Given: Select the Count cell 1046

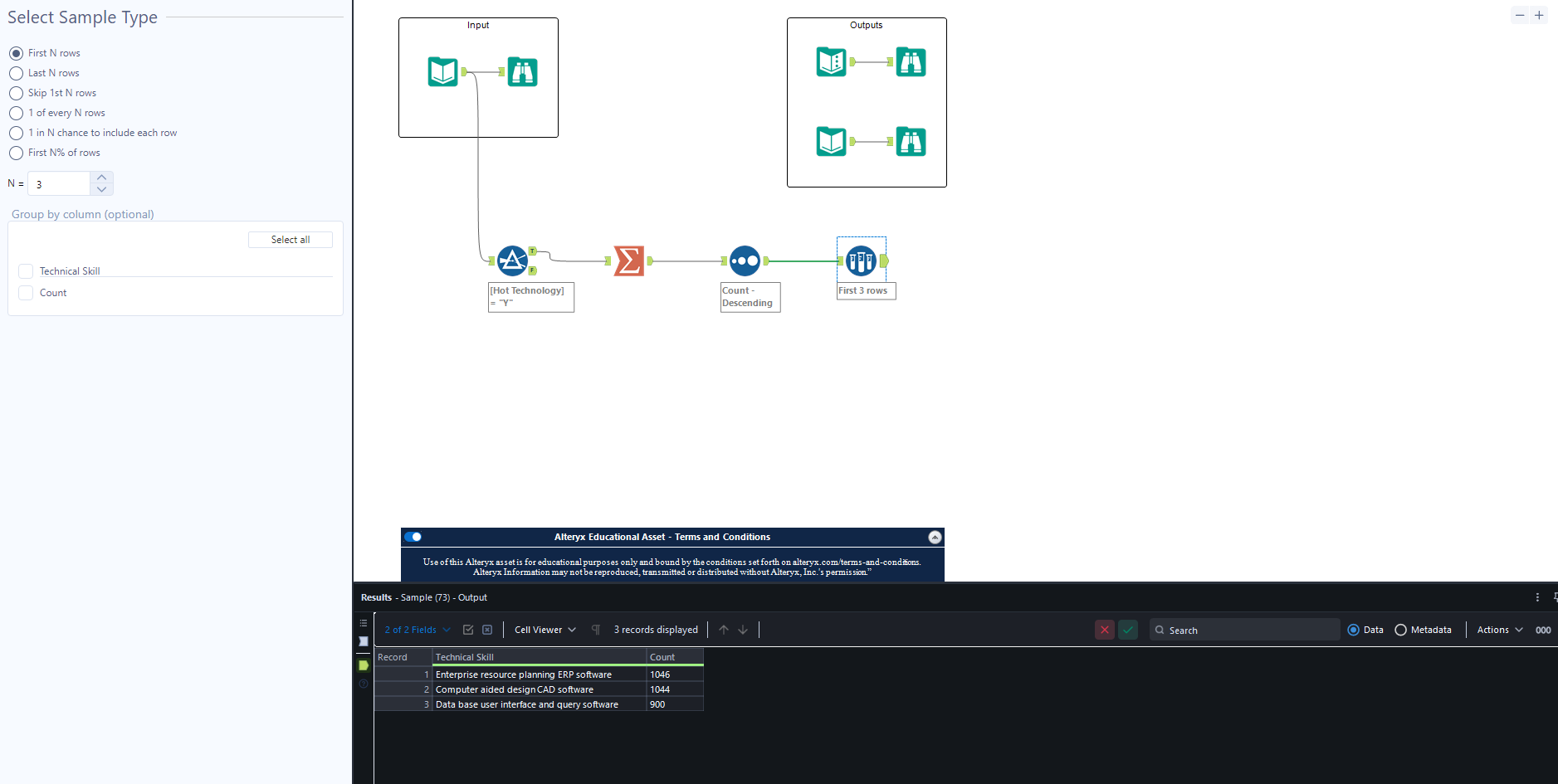Looking at the screenshot, I should coord(675,674).
